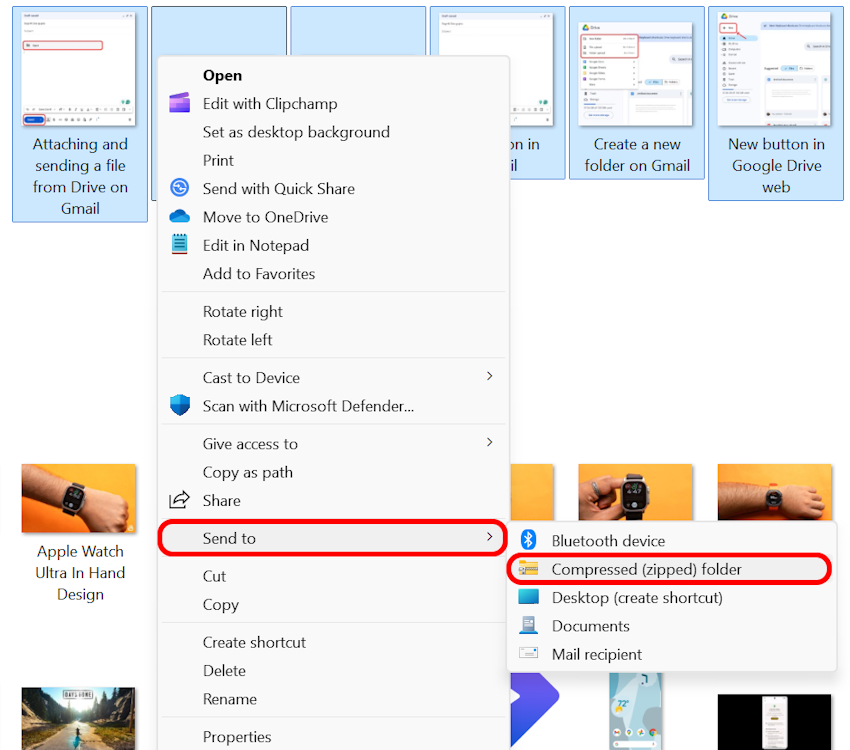This screenshot has width=850, height=750.
Task: Click the Quick Share icon
Action: tap(179, 188)
